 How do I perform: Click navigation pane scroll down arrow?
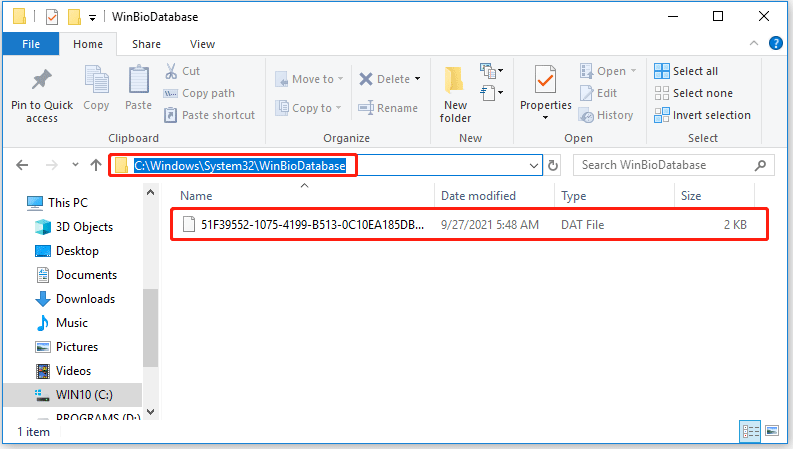[150, 412]
